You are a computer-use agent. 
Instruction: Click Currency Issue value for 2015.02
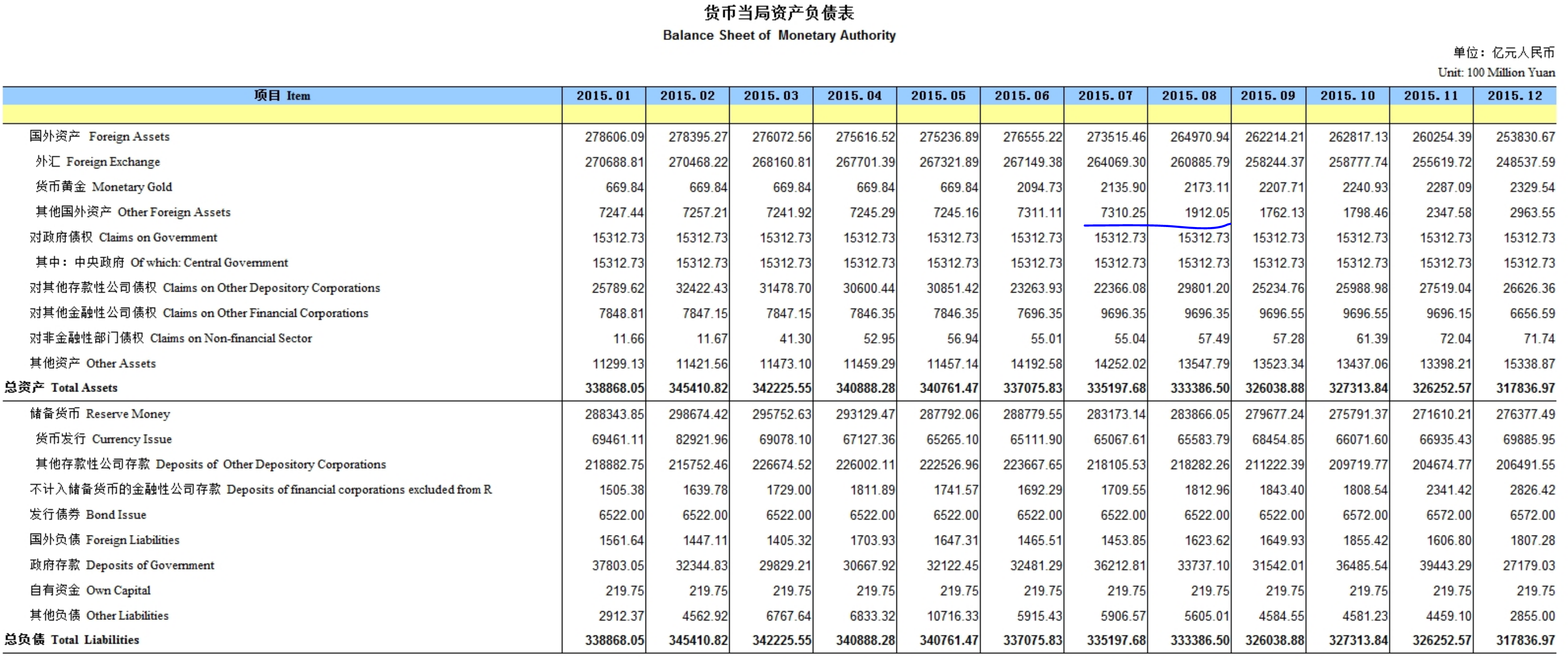point(701,439)
